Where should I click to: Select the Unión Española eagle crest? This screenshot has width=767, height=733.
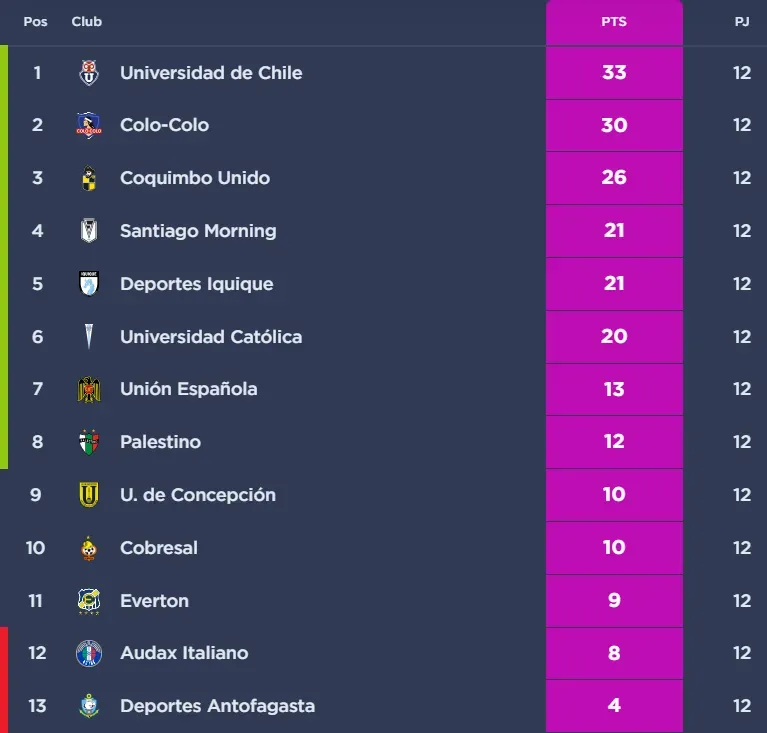pyautogui.click(x=89, y=389)
